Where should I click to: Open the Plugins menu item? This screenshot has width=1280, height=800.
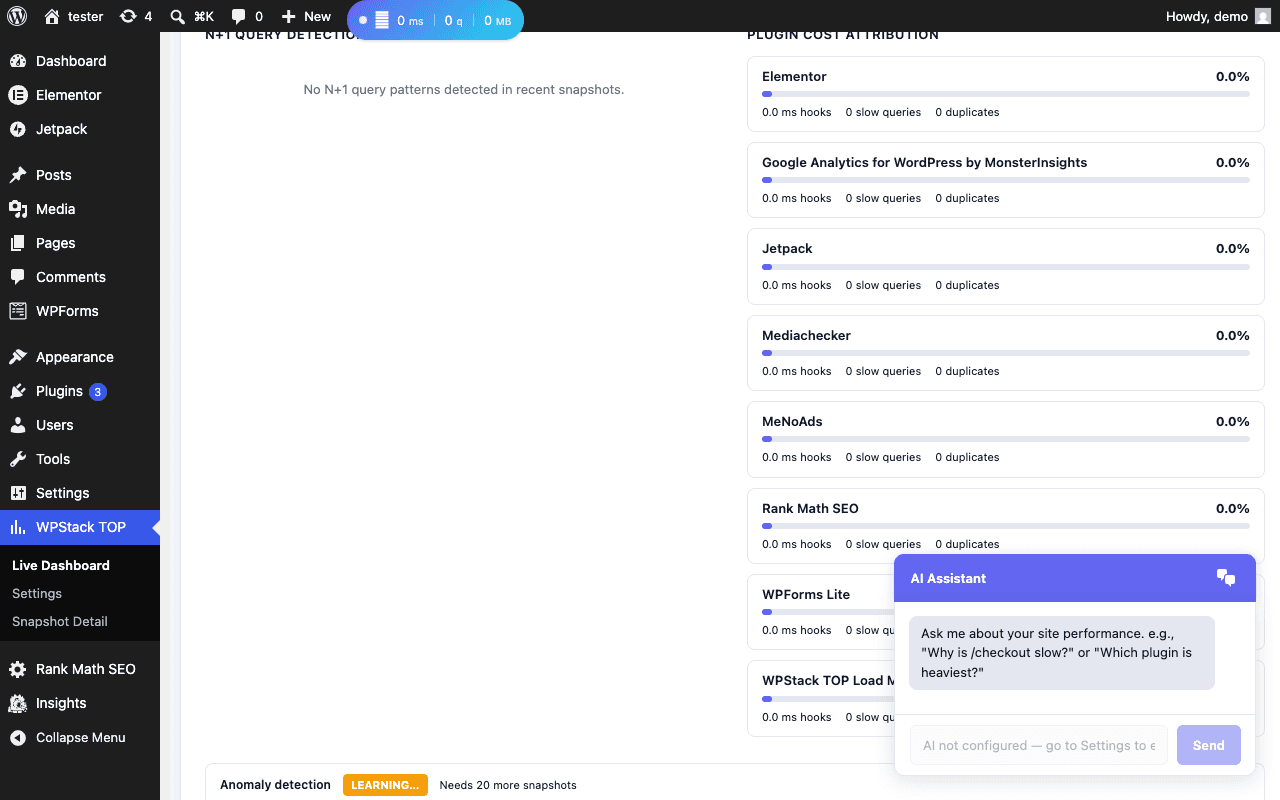pos(80,391)
